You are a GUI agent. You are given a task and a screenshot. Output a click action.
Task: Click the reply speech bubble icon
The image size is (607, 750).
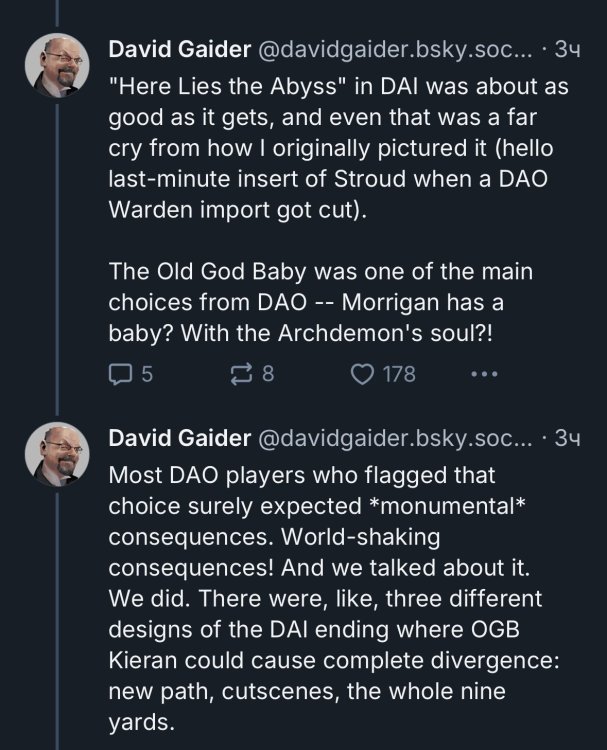pos(119,374)
